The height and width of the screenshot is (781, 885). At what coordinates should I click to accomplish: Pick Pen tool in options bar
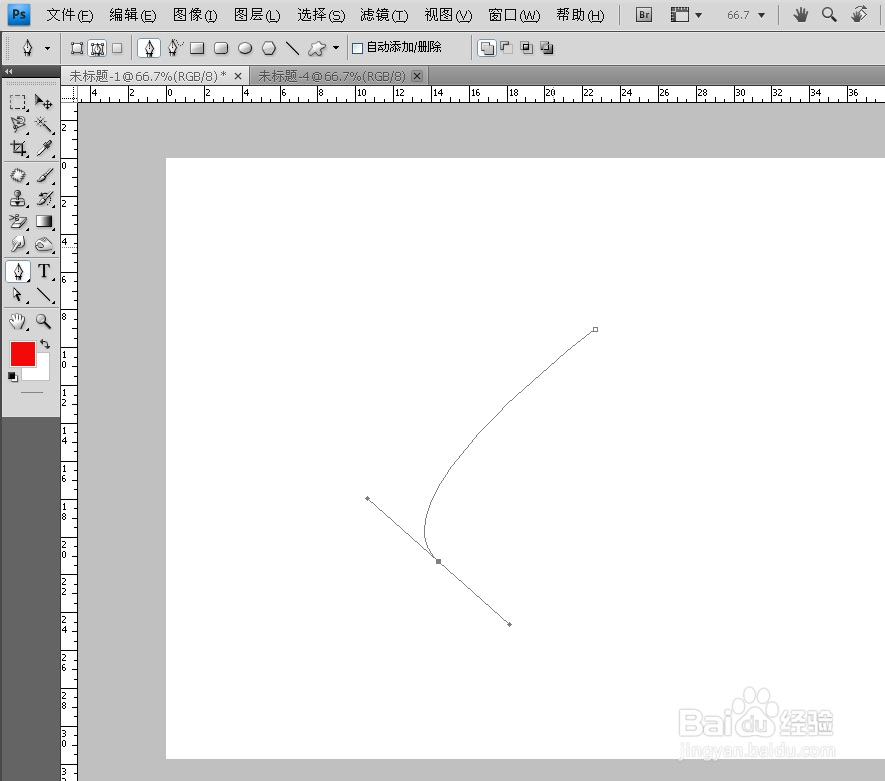149,48
